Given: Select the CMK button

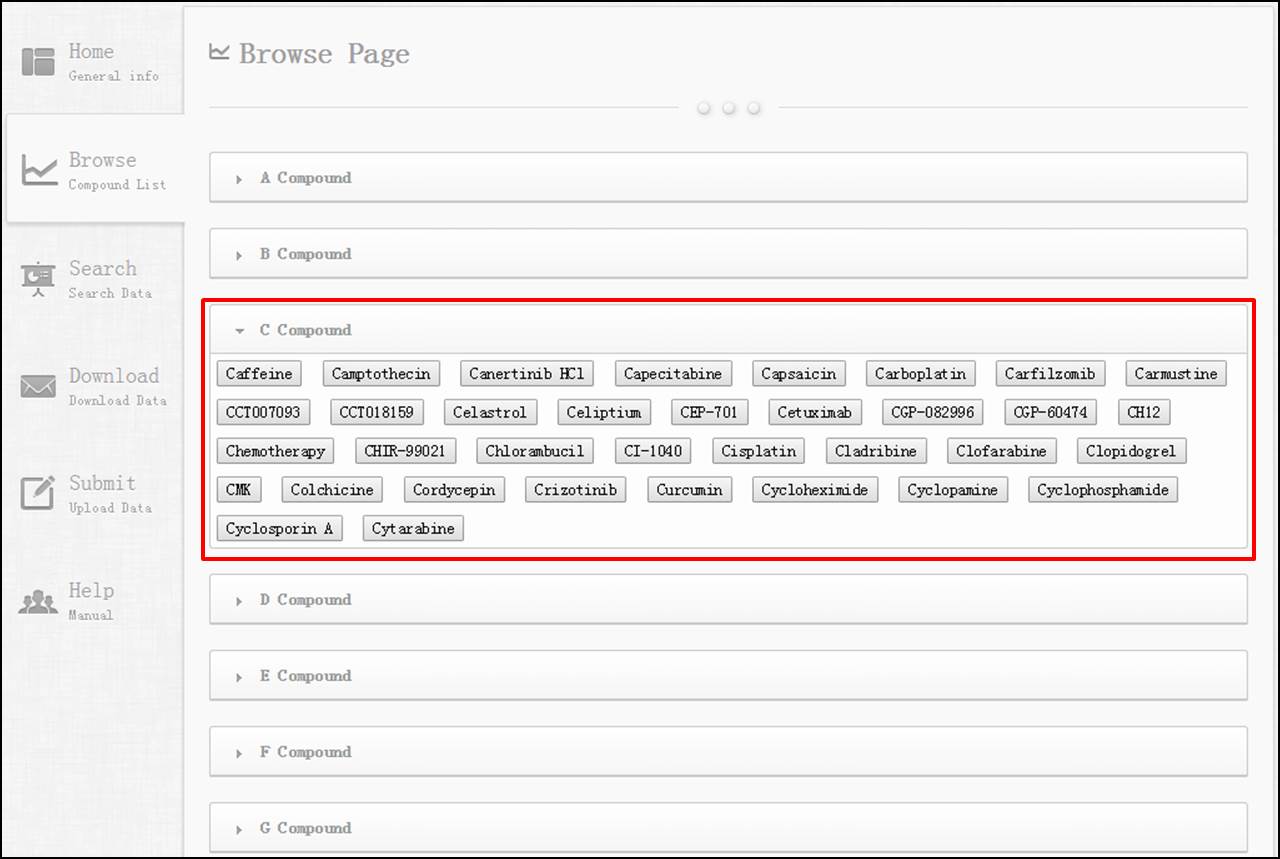Looking at the screenshot, I should [x=239, y=490].
